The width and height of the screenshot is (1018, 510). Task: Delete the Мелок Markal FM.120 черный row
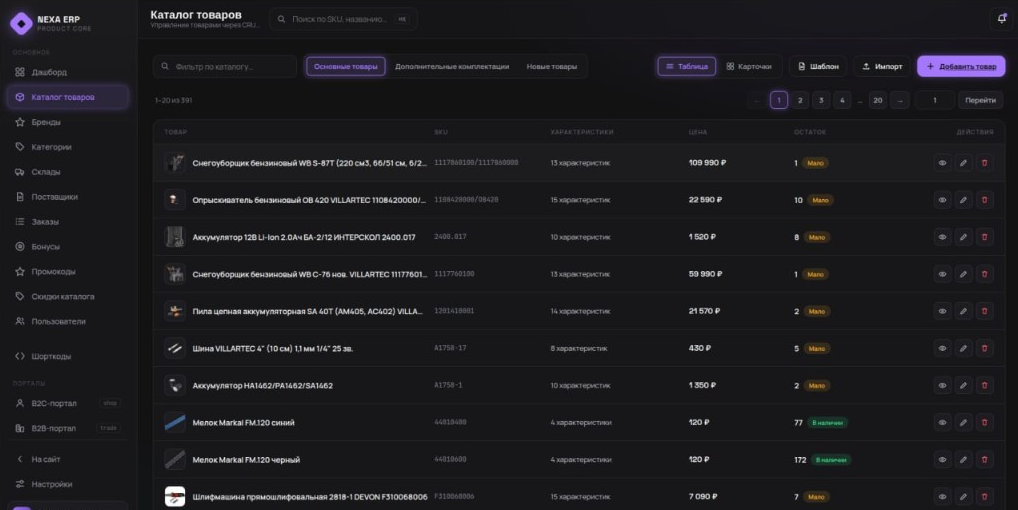tap(984, 459)
